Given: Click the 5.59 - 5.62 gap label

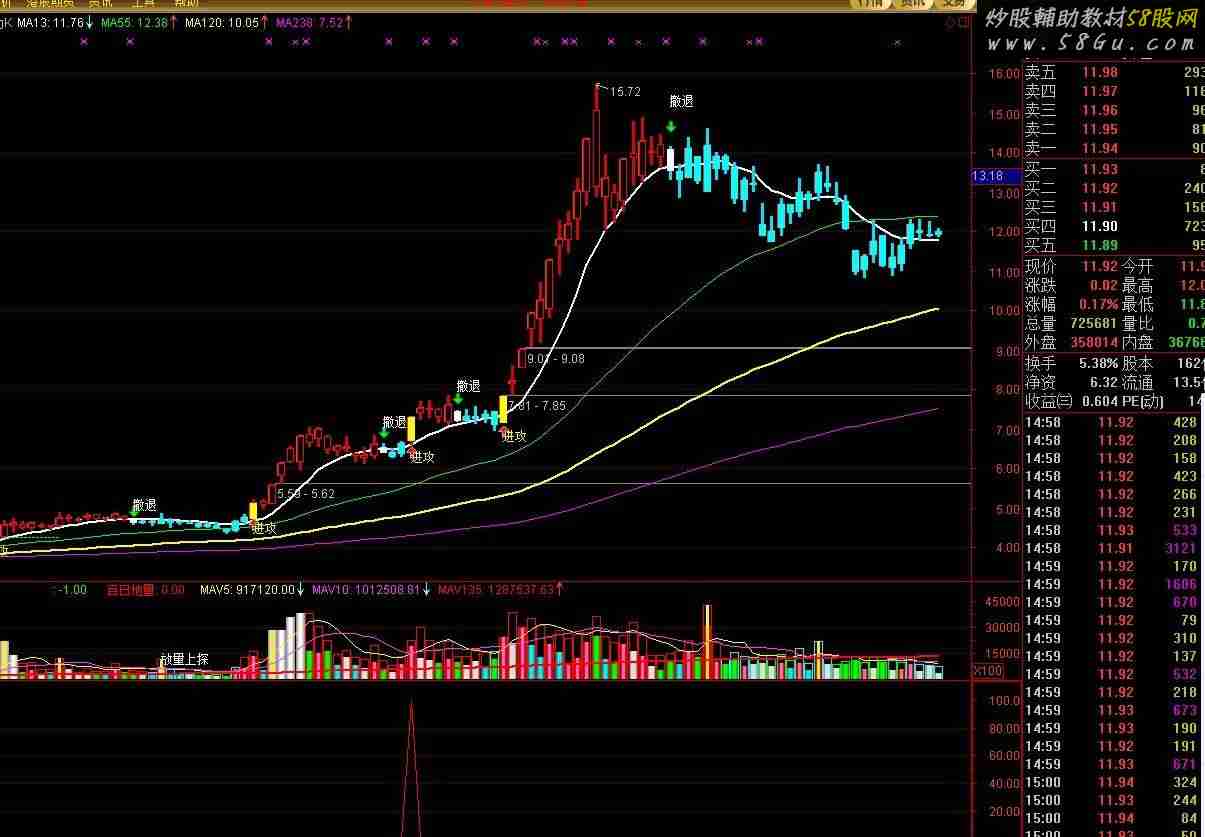Looking at the screenshot, I should click(306, 493).
